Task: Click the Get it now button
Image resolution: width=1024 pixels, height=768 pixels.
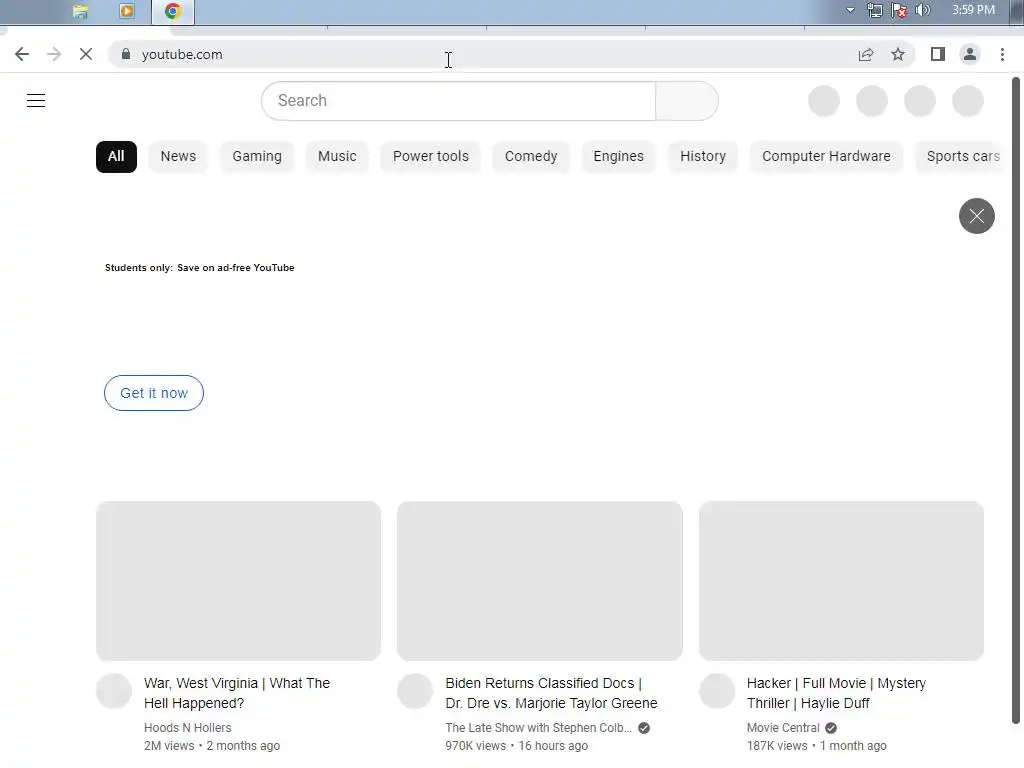Action: coord(153,393)
